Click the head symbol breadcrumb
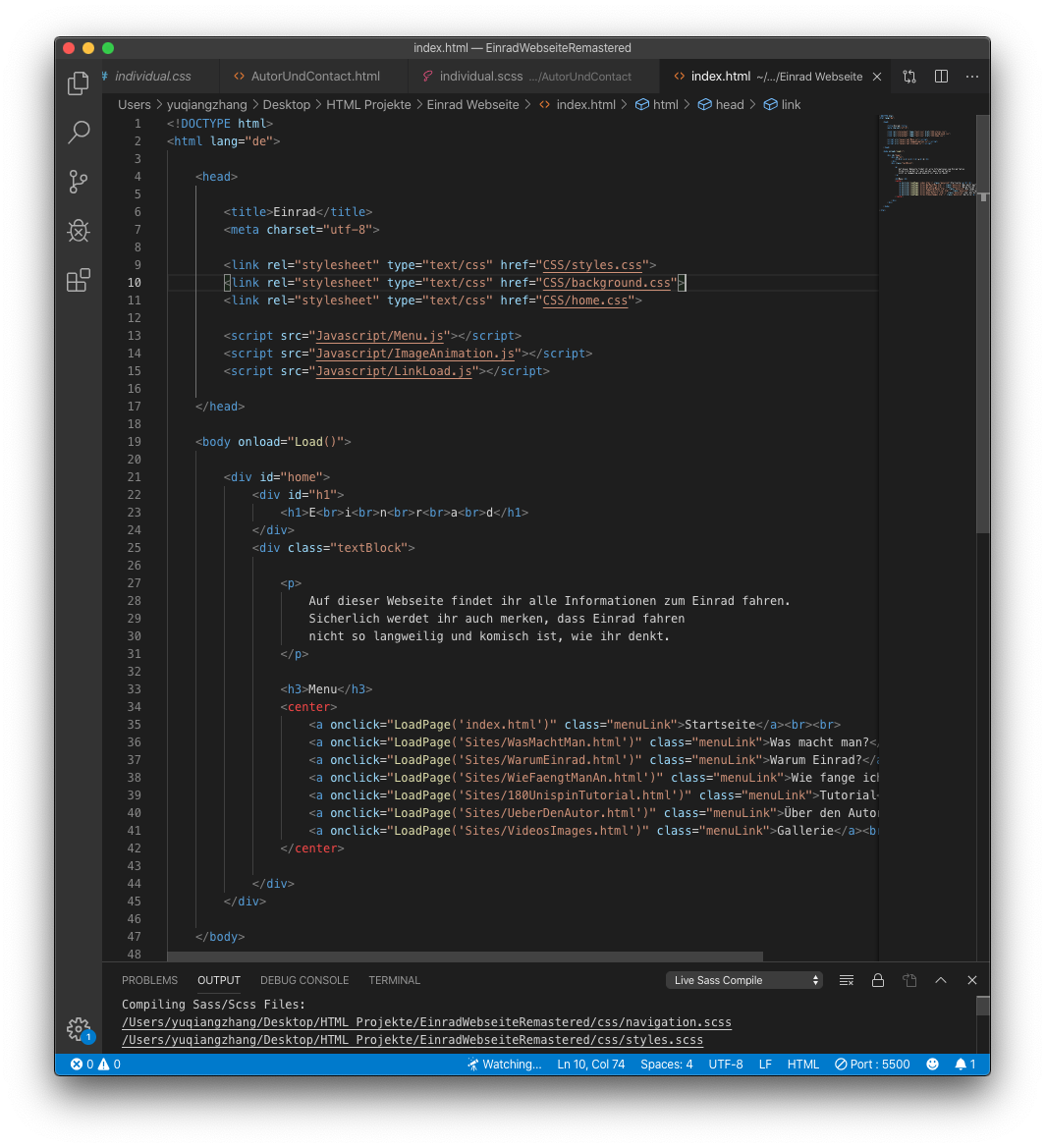 coord(721,105)
